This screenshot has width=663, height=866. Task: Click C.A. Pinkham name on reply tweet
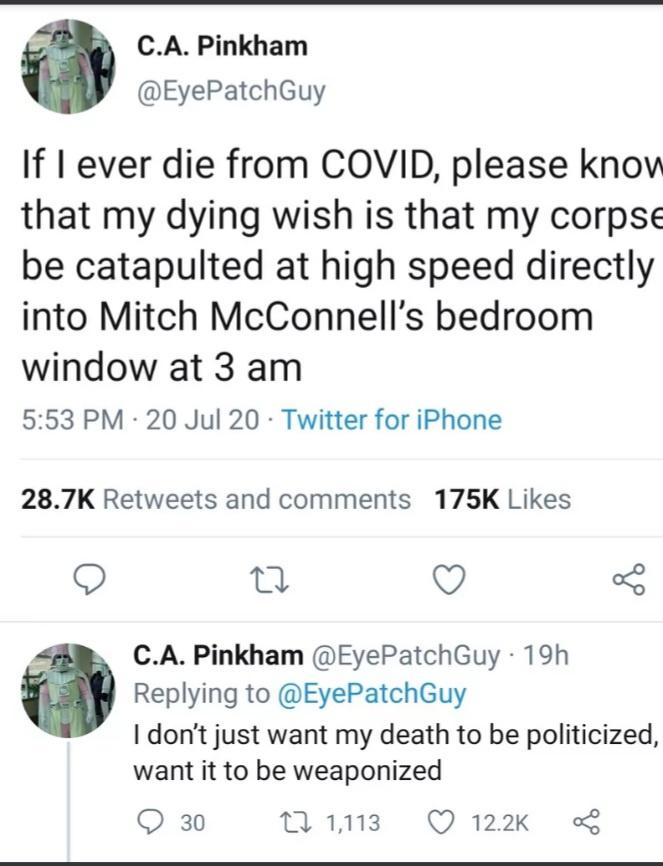218,655
